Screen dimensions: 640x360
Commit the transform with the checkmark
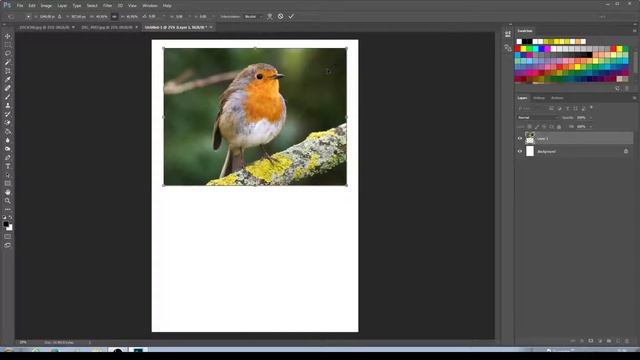[291, 16]
